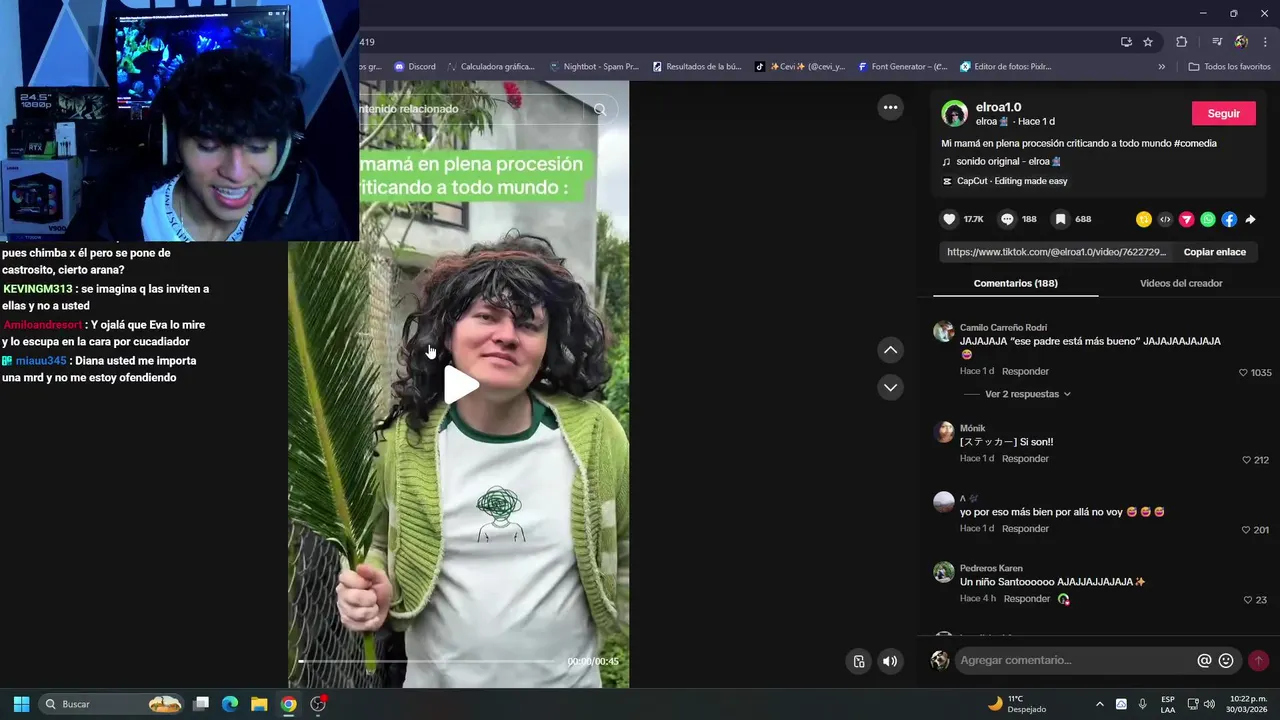Share the video to WhatsApp
Screen dimensions: 1280x720
pyautogui.click(x=1208, y=219)
